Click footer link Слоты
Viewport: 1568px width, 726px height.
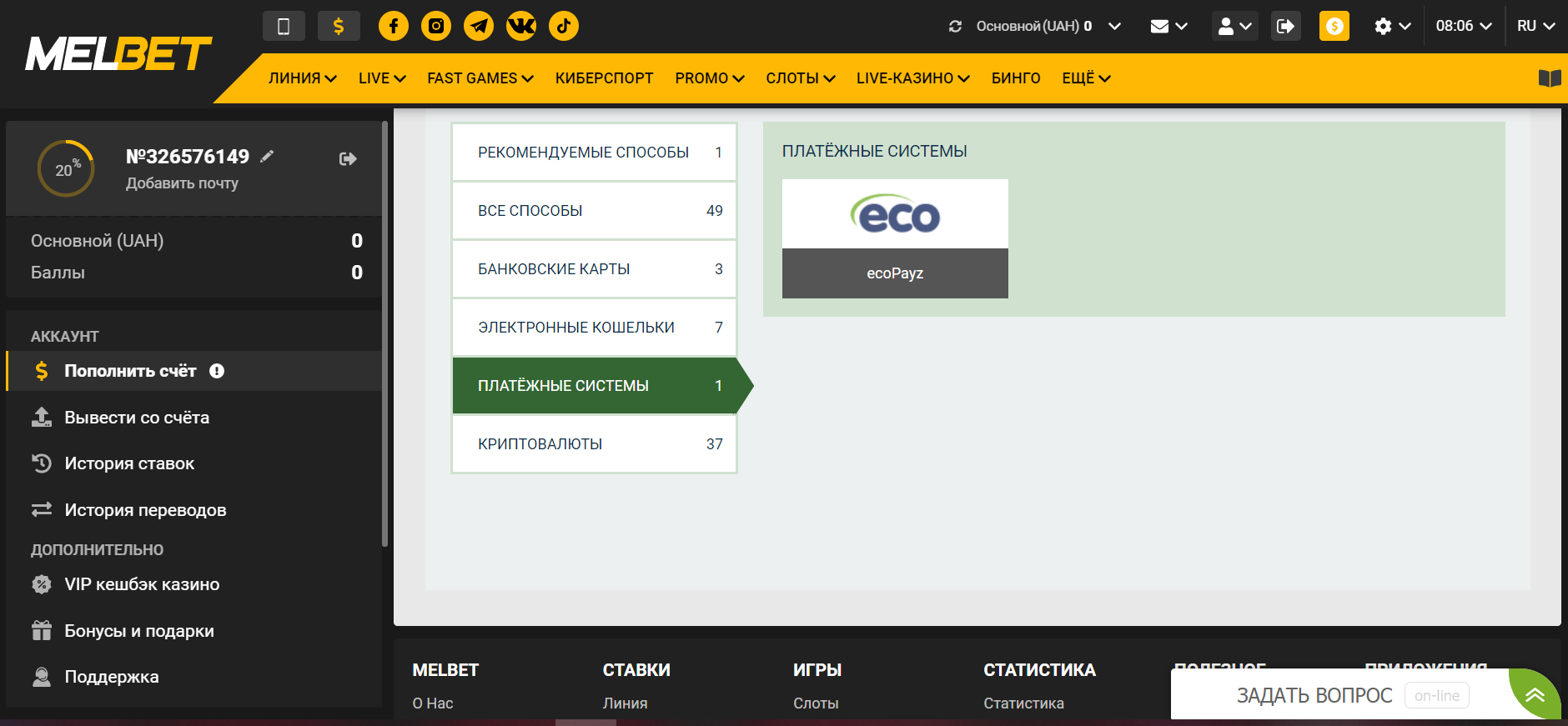point(816,703)
